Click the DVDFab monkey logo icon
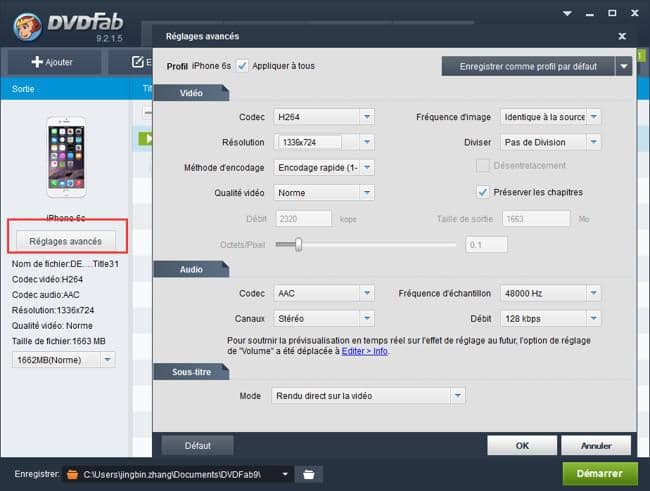 tap(27, 27)
